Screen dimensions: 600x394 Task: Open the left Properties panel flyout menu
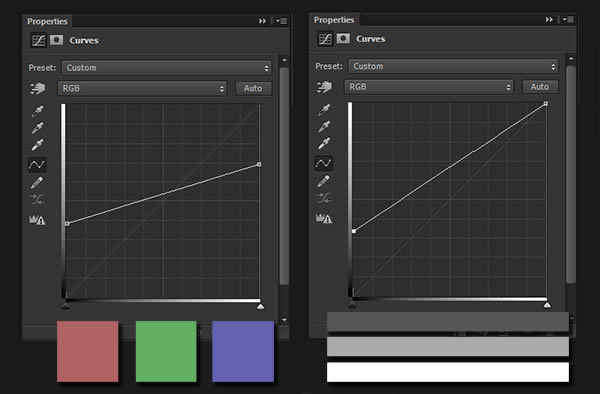pos(282,21)
